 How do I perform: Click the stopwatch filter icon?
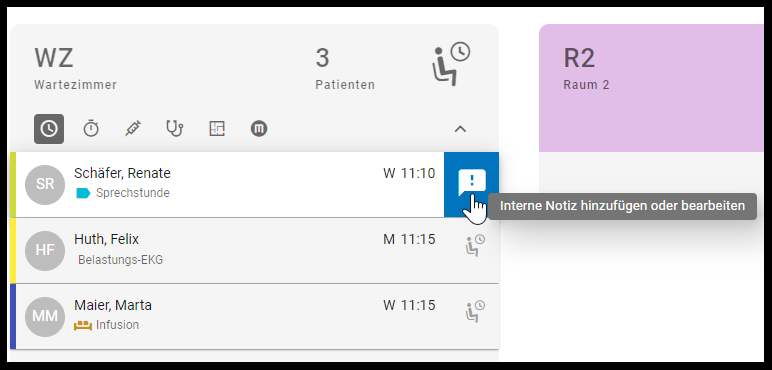91,129
